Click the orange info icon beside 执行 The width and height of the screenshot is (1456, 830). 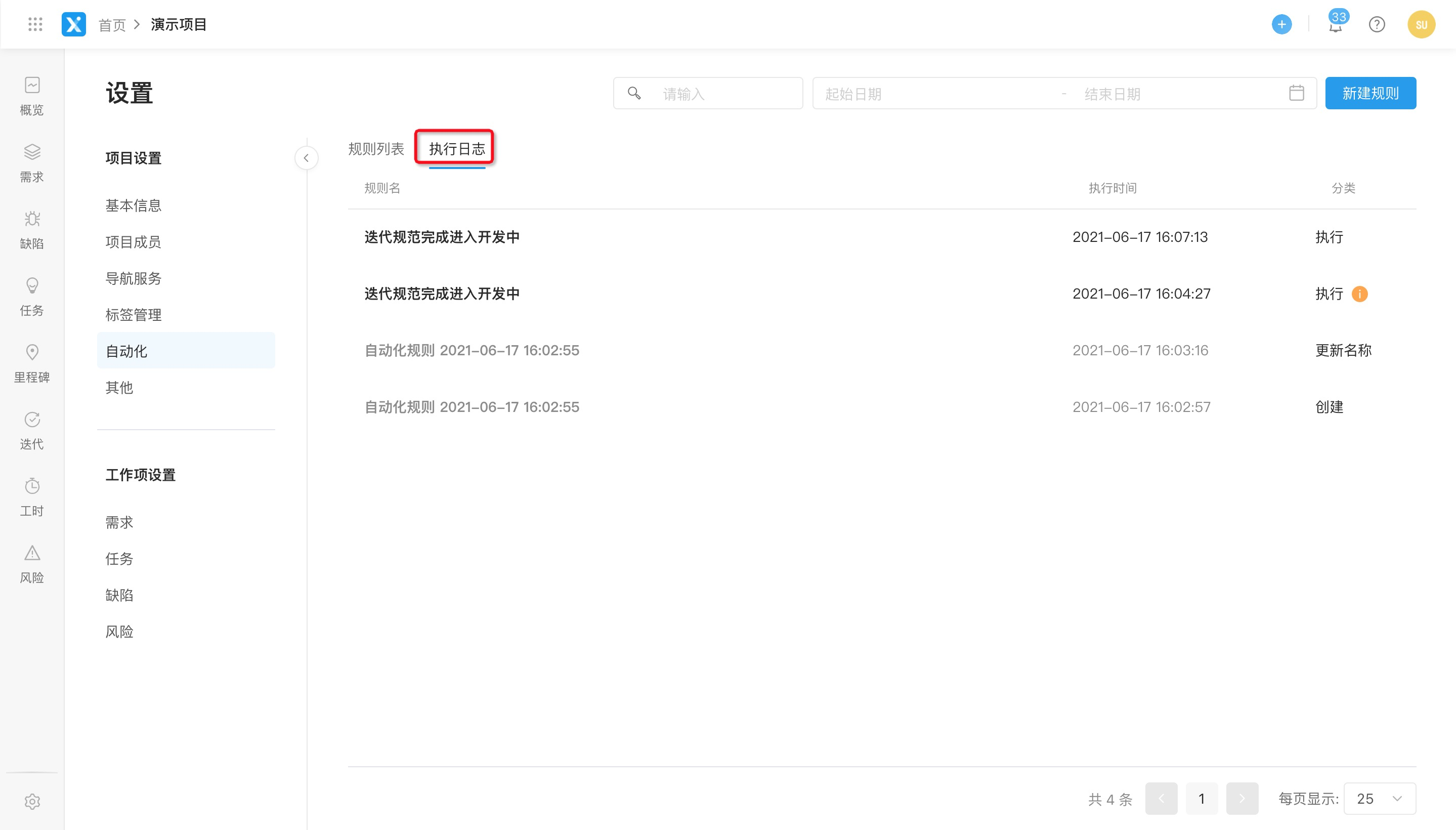[1360, 294]
